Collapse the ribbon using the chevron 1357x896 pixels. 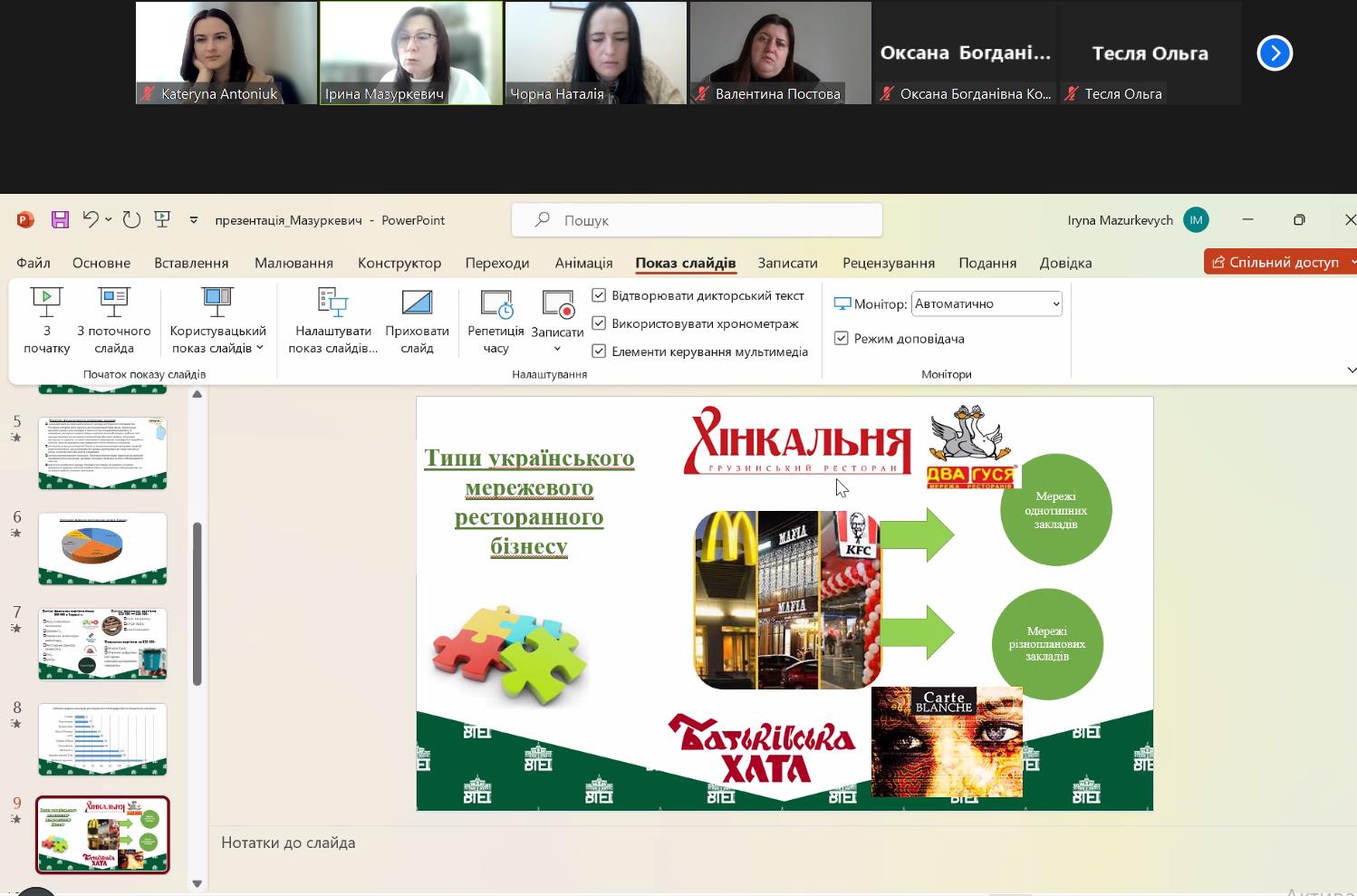pyautogui.click(x=1351, y=371)
